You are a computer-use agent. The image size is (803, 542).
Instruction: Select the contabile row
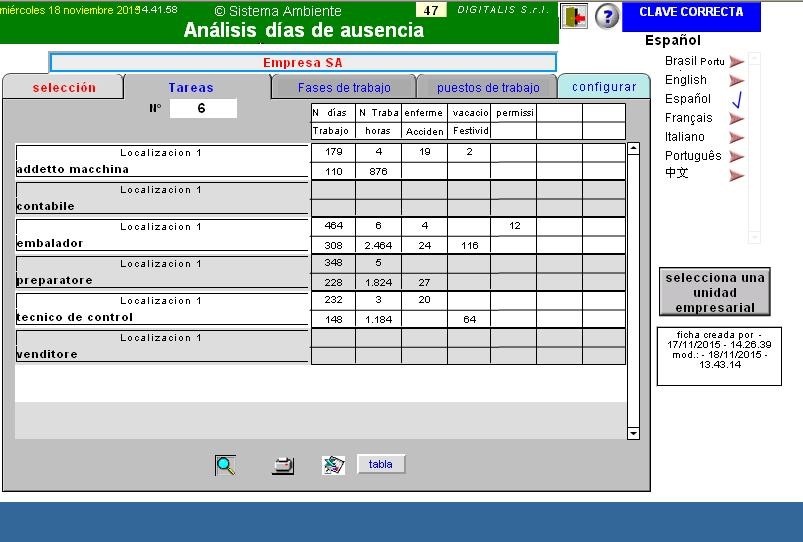[162, 198]
